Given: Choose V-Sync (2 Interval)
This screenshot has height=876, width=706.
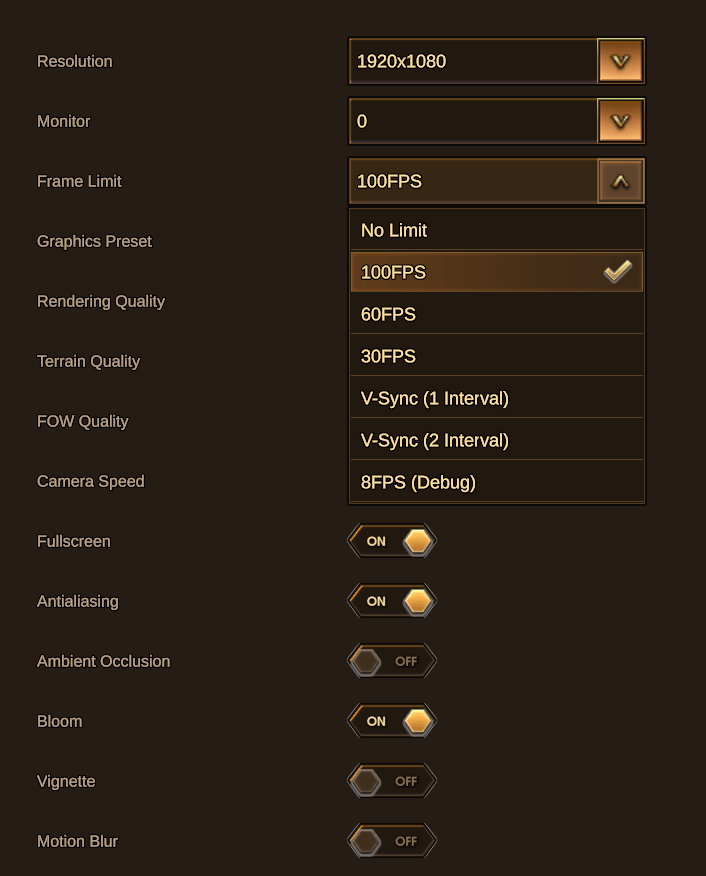Looking at the screenshot, I should tap(496, 440).
